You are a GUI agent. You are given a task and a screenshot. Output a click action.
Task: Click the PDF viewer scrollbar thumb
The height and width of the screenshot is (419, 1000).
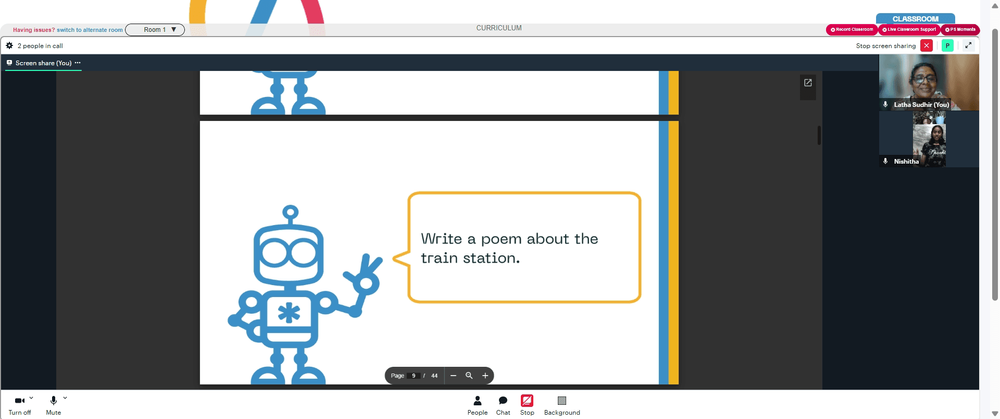click(x=819, y=135)
